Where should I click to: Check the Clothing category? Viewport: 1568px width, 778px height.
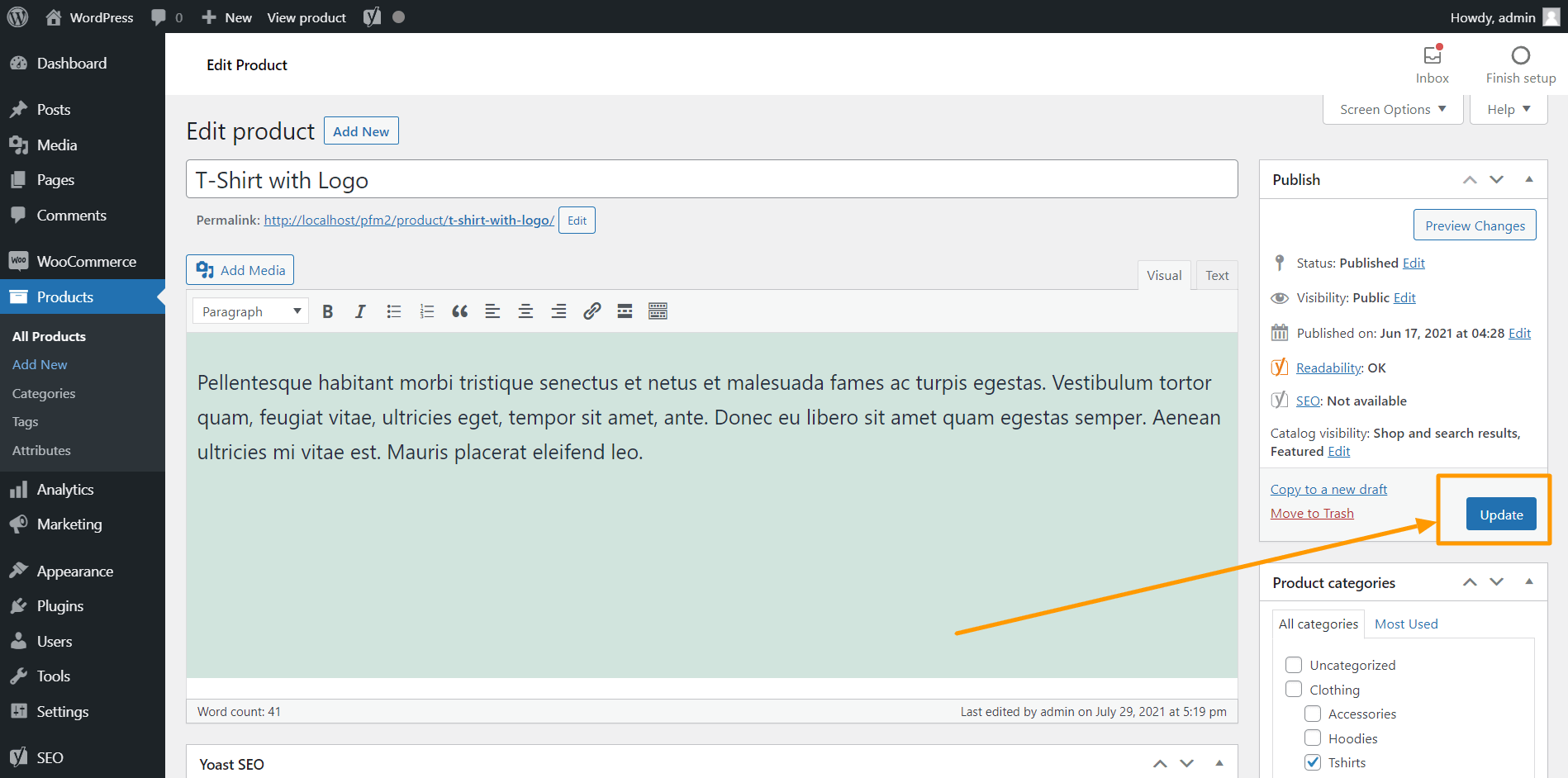click(x=1294, y=689)
